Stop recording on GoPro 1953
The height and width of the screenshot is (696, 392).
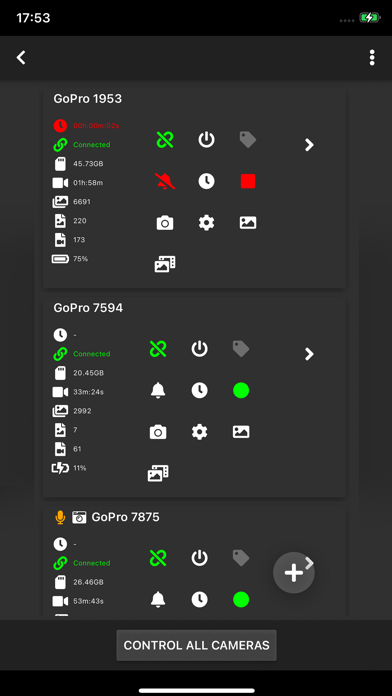pos(248,181)
